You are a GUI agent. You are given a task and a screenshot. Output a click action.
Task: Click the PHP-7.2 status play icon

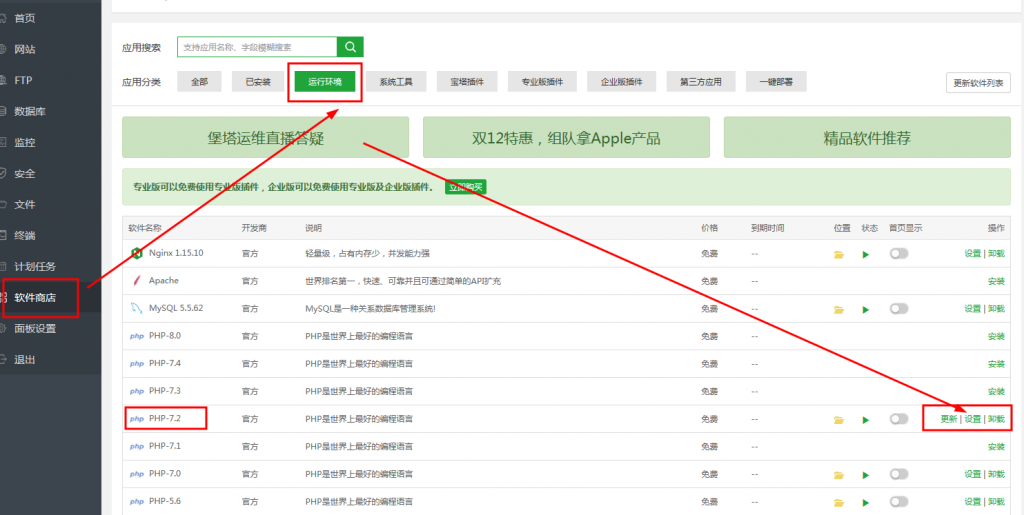[866, 420]
